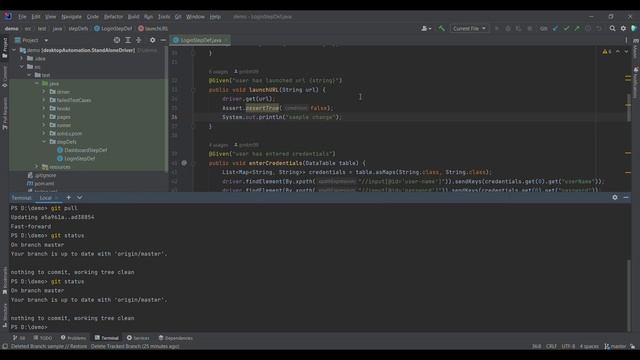The image size is (640, 360).
Task: Expand the failedTestCases package
Action: 44,100
